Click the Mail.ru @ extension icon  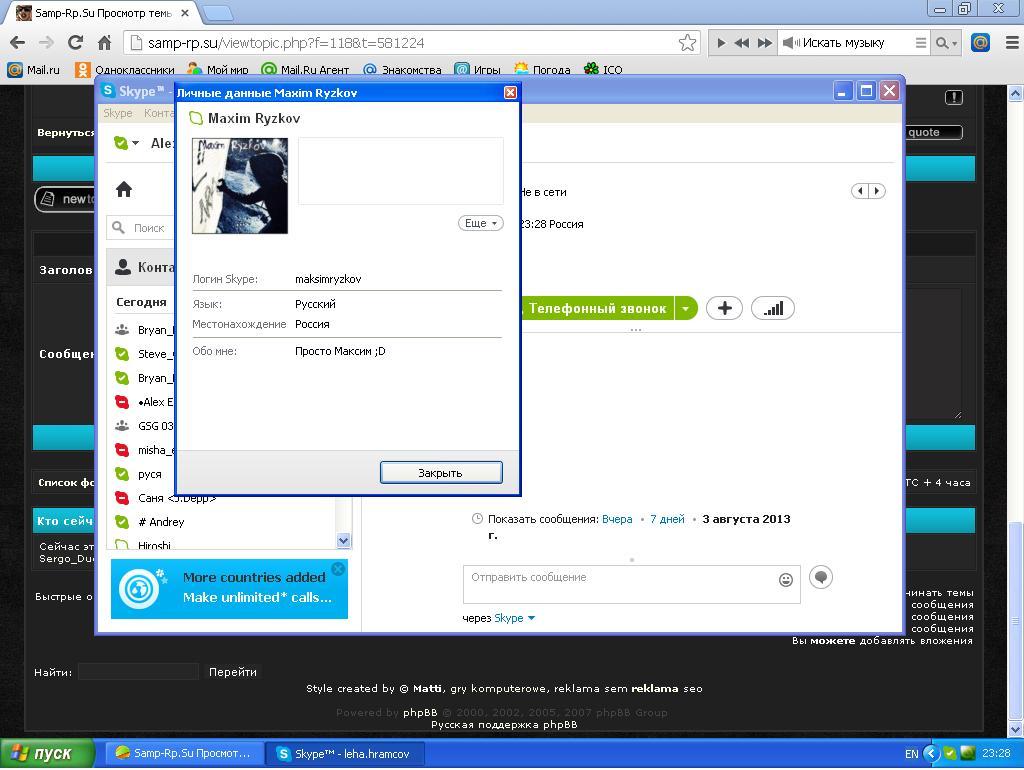point(980,43)
